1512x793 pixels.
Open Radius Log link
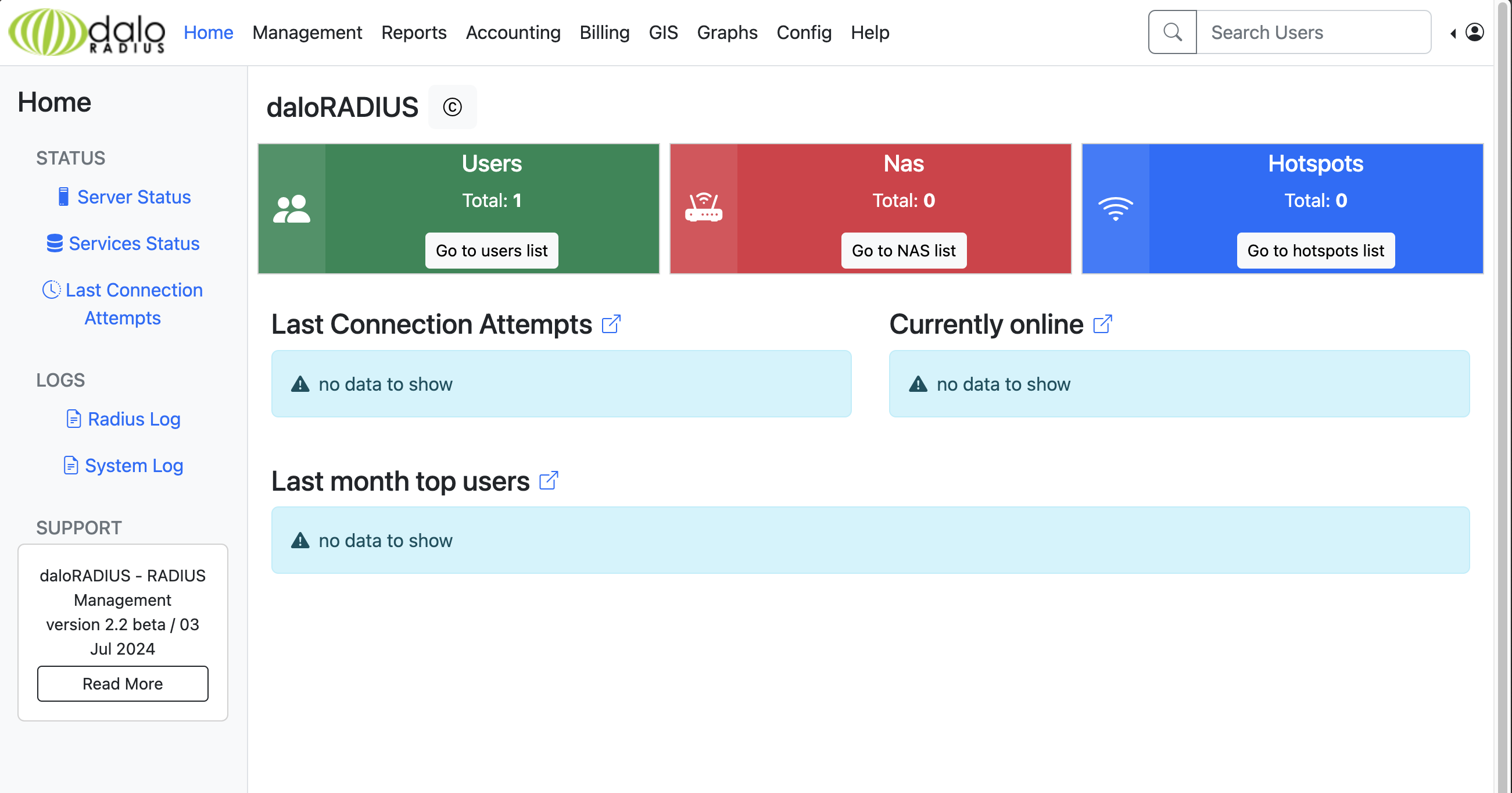click(x=134, y=419)
